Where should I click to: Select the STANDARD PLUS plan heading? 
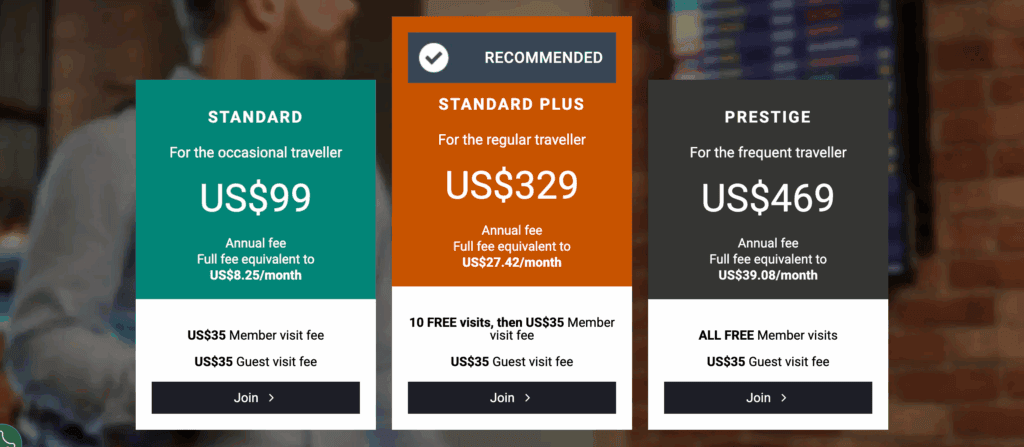(x=511, y=104)
